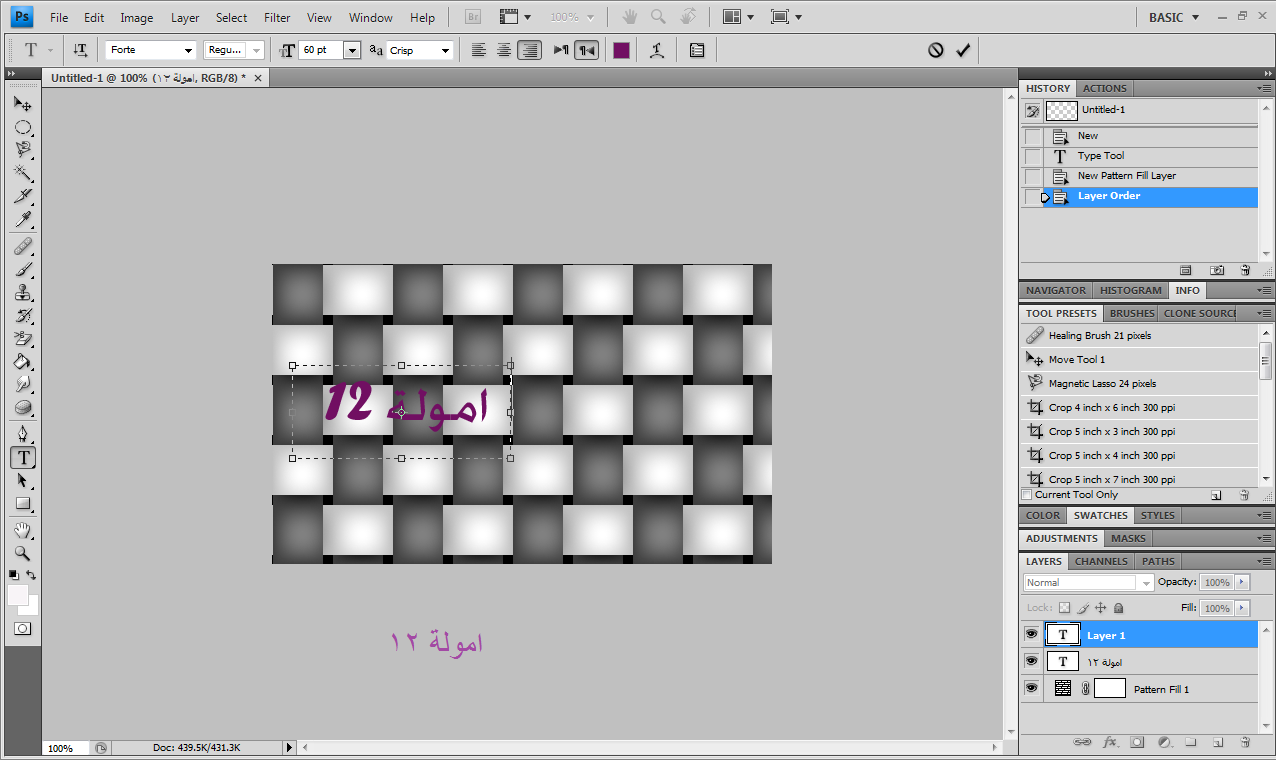1276x760 pixels.
Task: Cancel current text edits icon
Action: (936, 50)
